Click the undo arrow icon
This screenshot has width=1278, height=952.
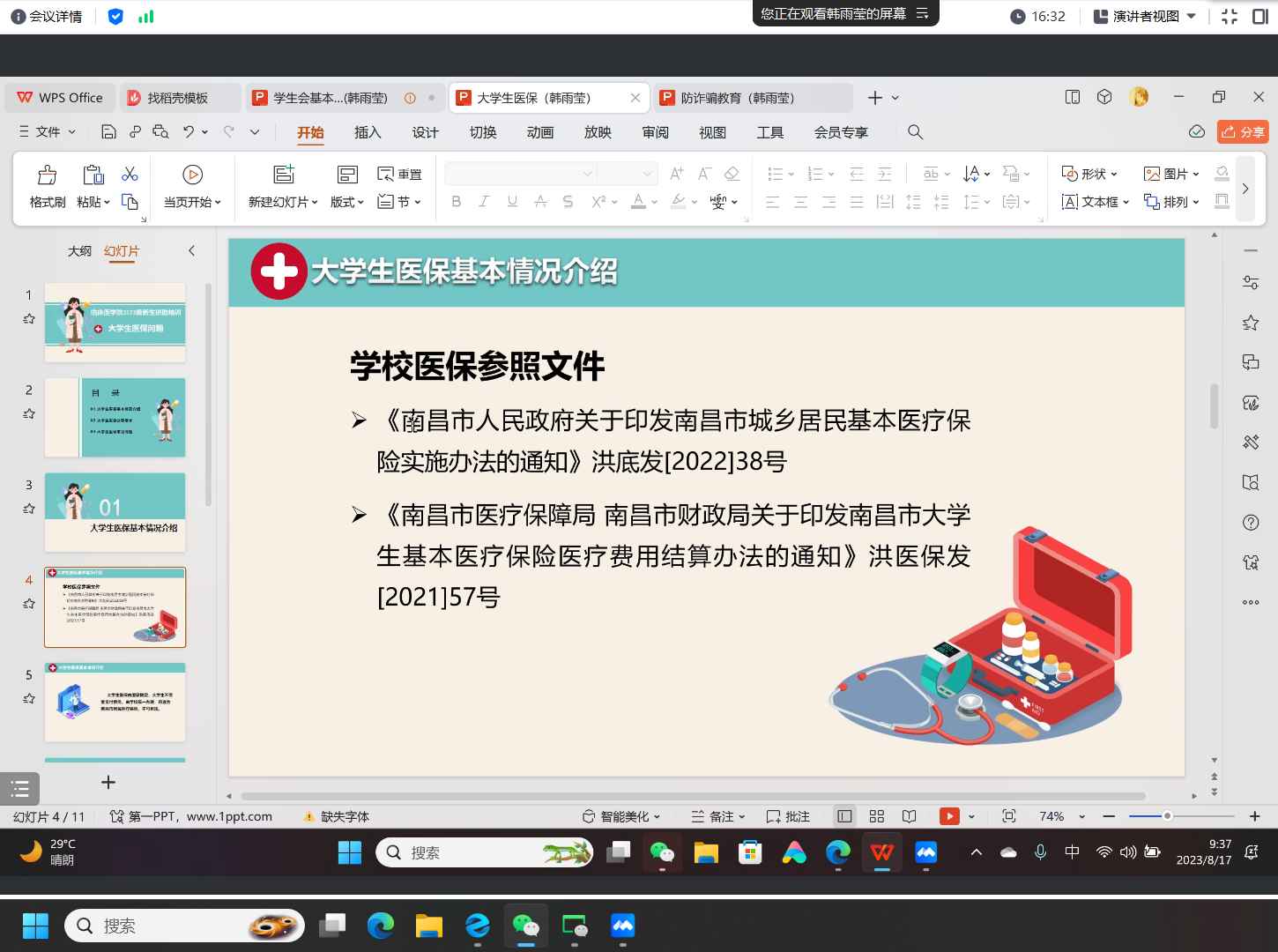click(x=189, y=132)
